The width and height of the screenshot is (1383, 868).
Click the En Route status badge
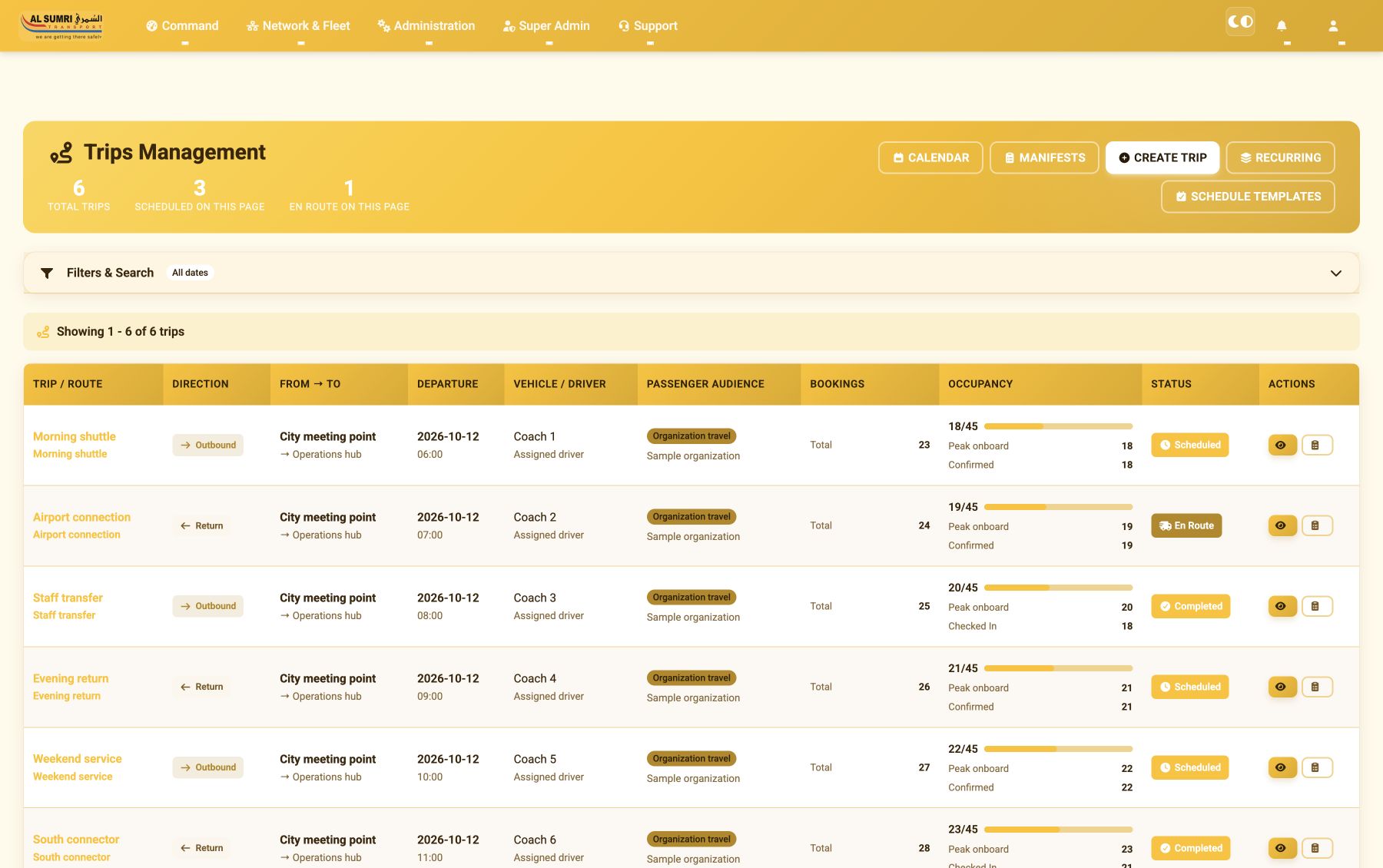click(1186, 525)
